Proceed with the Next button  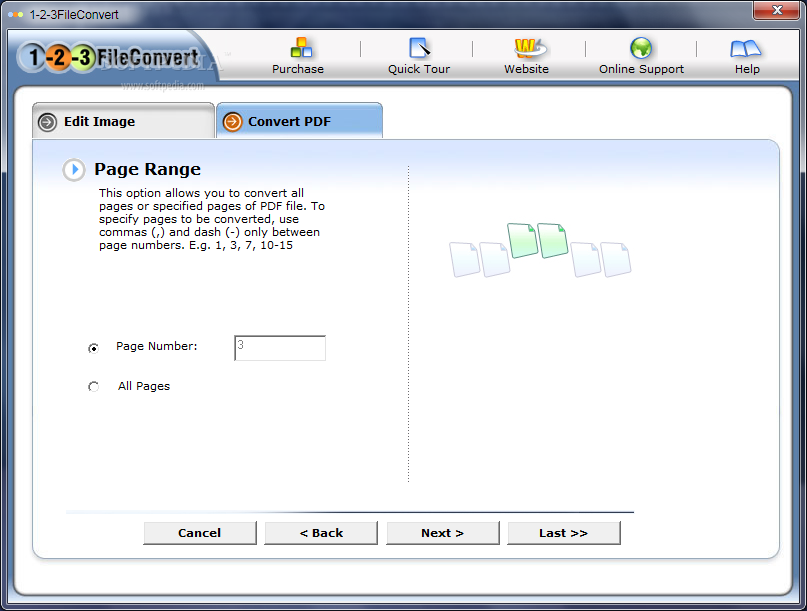443,533
